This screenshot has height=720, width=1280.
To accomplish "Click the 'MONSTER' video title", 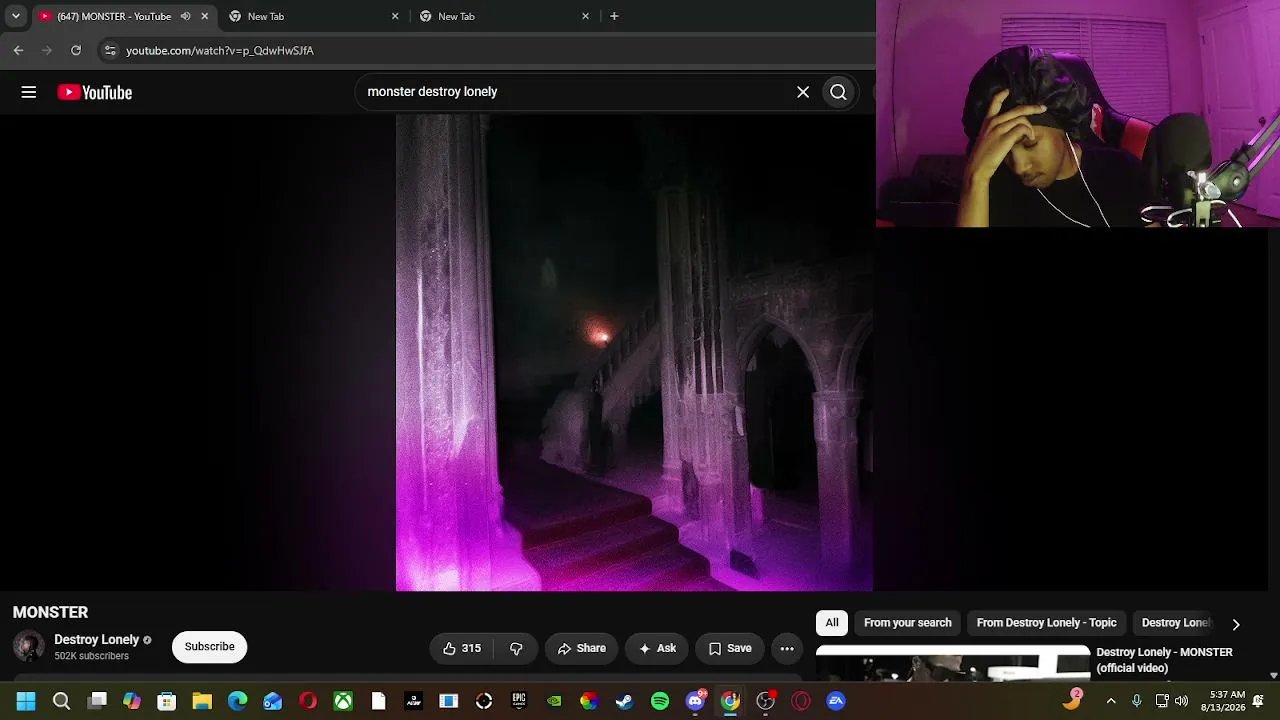I will 50,612.
